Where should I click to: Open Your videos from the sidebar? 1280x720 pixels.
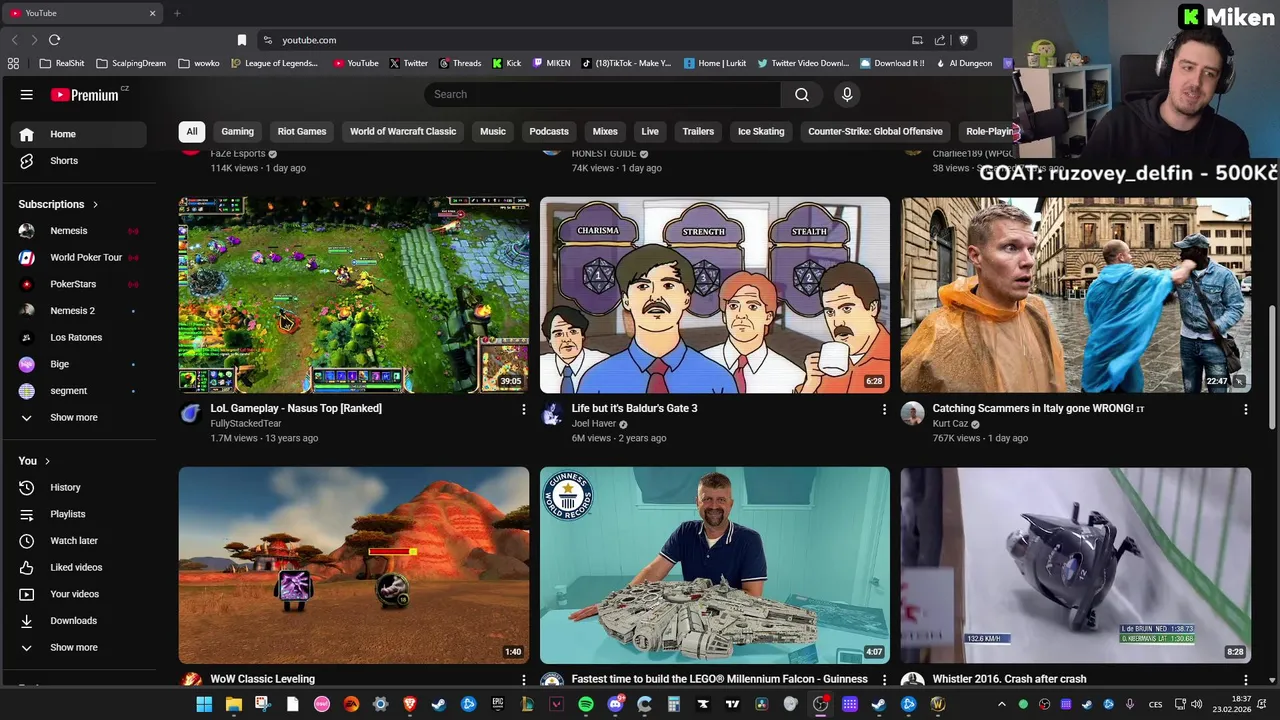(78, 594)
